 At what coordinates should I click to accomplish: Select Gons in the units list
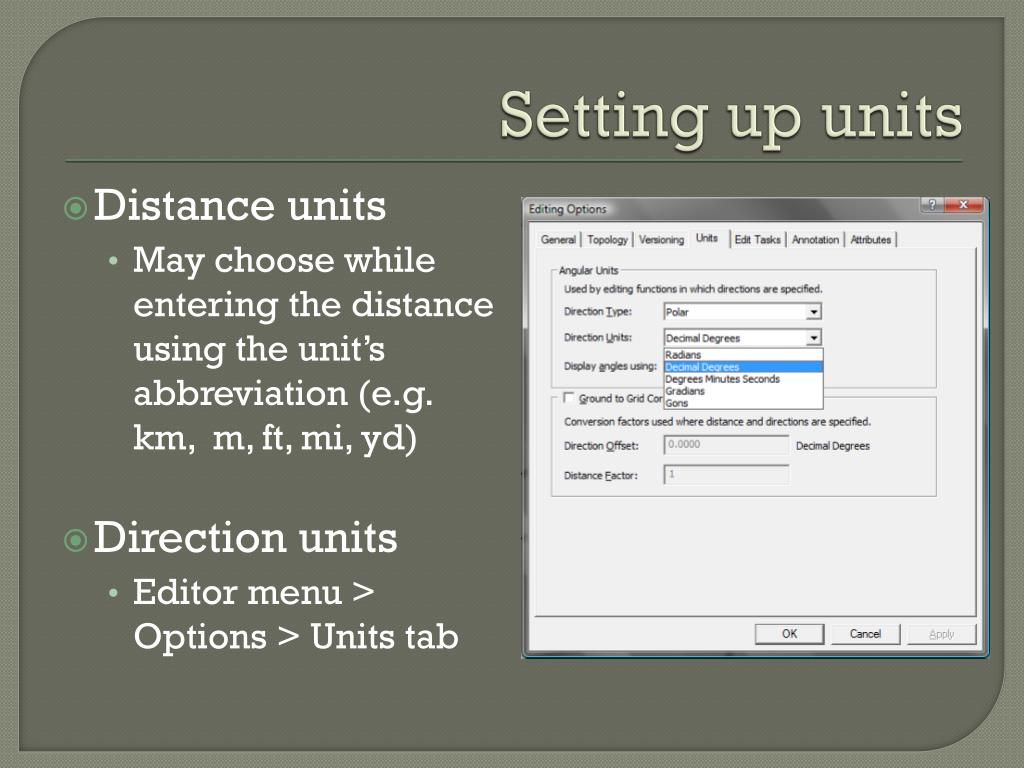coord(743,403)
